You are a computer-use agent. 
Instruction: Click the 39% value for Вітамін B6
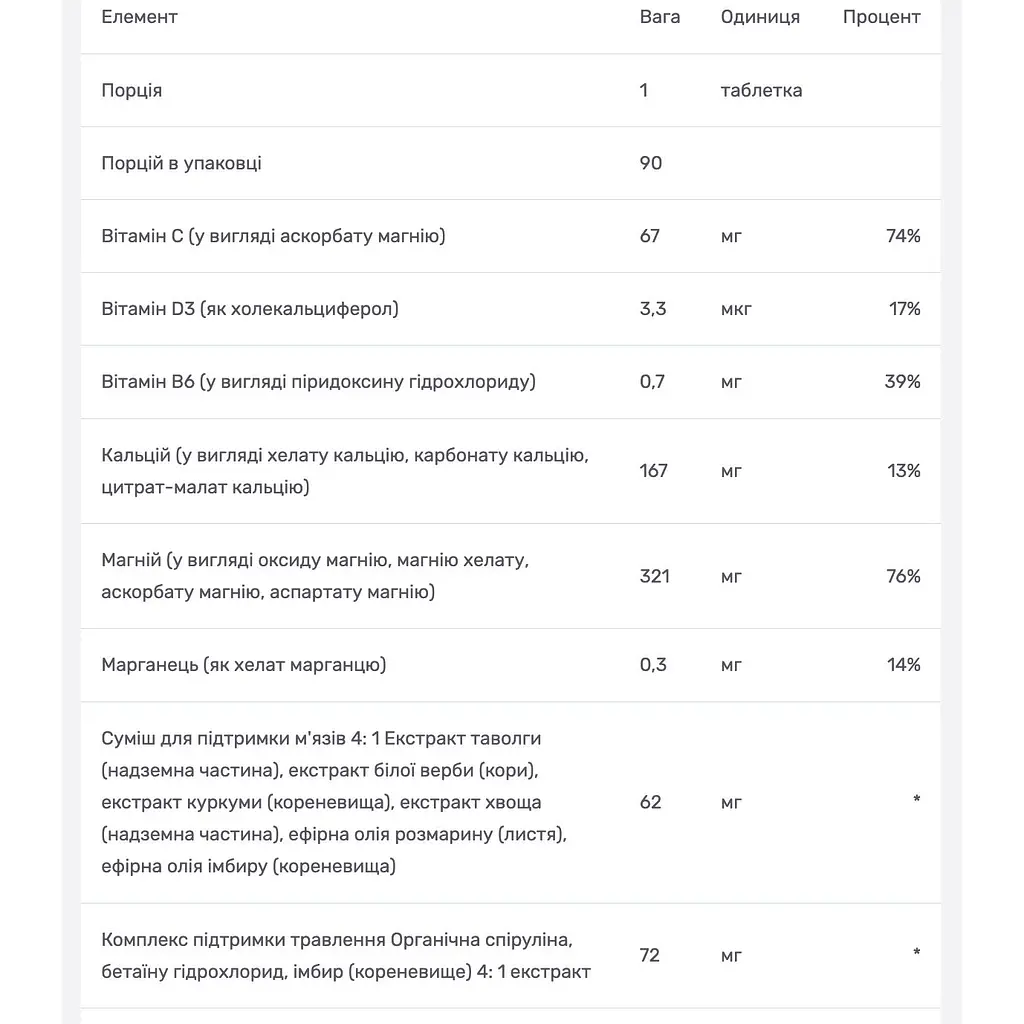(903, 381)
